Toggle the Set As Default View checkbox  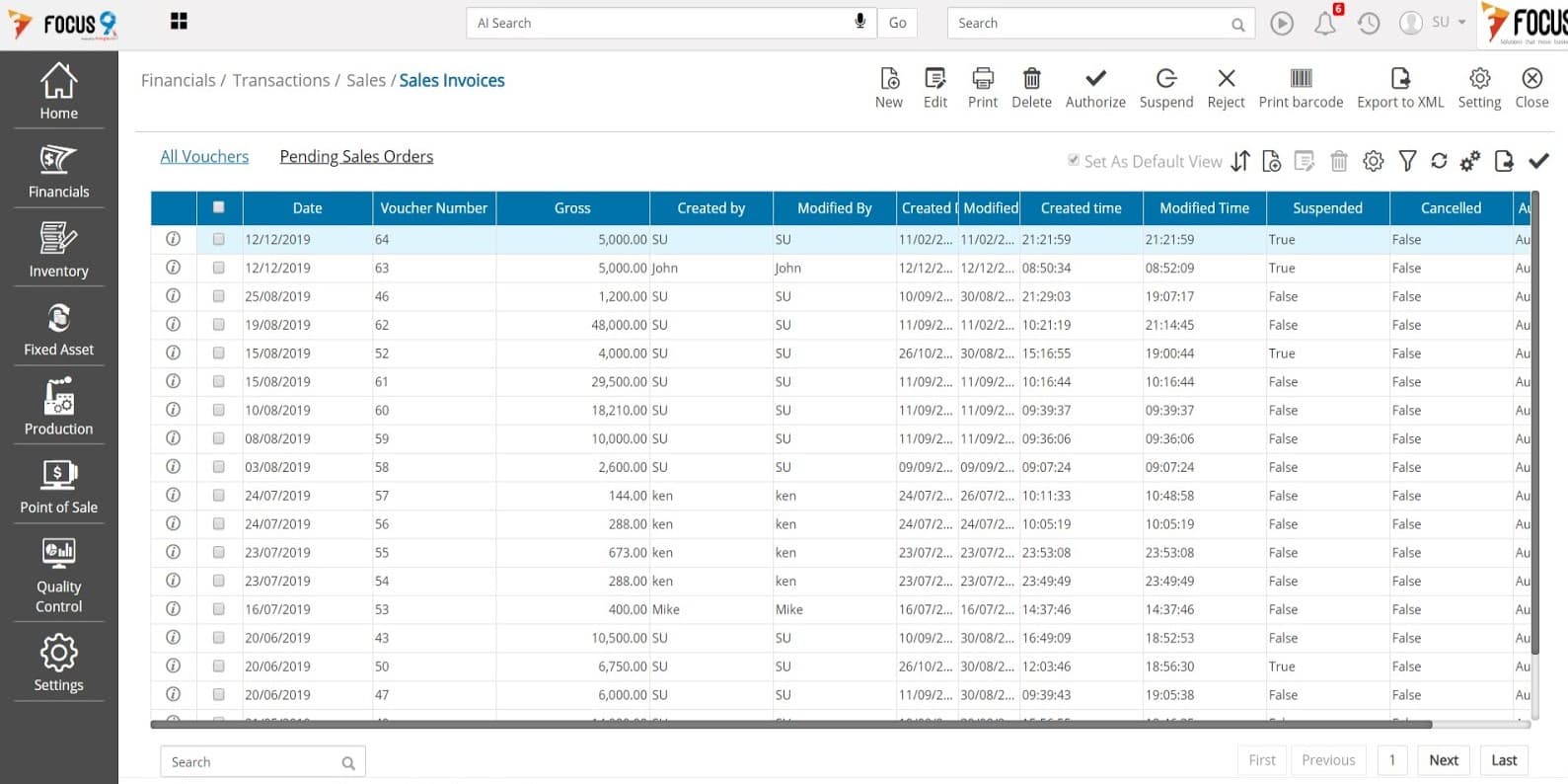tap(1074, 160)
